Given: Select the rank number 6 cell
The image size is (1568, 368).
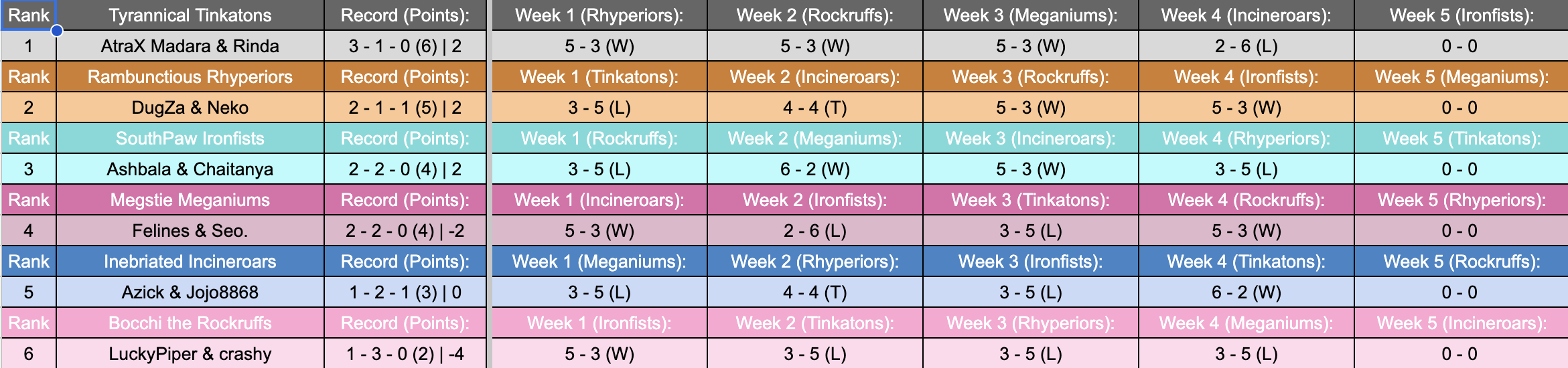Looking at the screenshot, I should [x=29, y=354].
